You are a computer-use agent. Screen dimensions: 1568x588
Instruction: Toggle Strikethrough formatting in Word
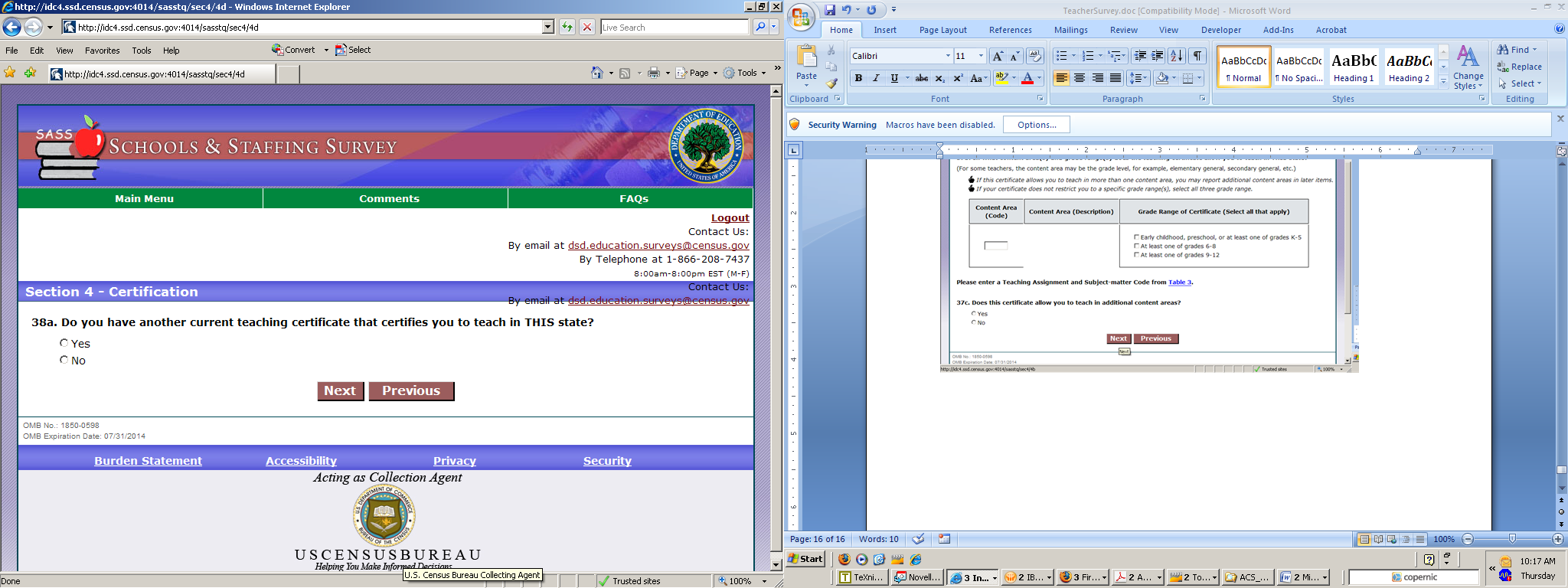(x=922, y=78)
